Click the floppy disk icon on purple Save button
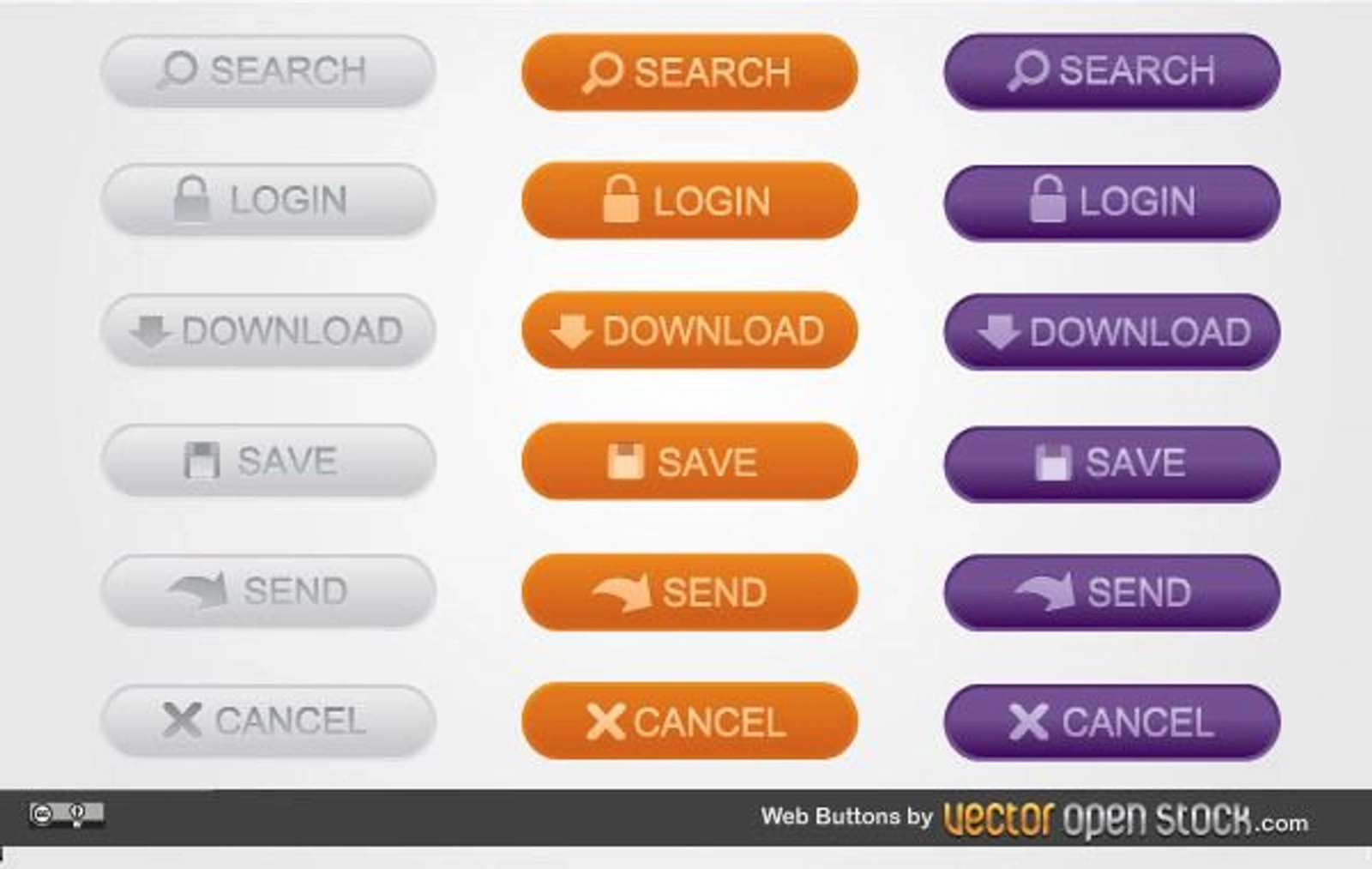This screenshot has width=1372, height=869. [1053, 462]
